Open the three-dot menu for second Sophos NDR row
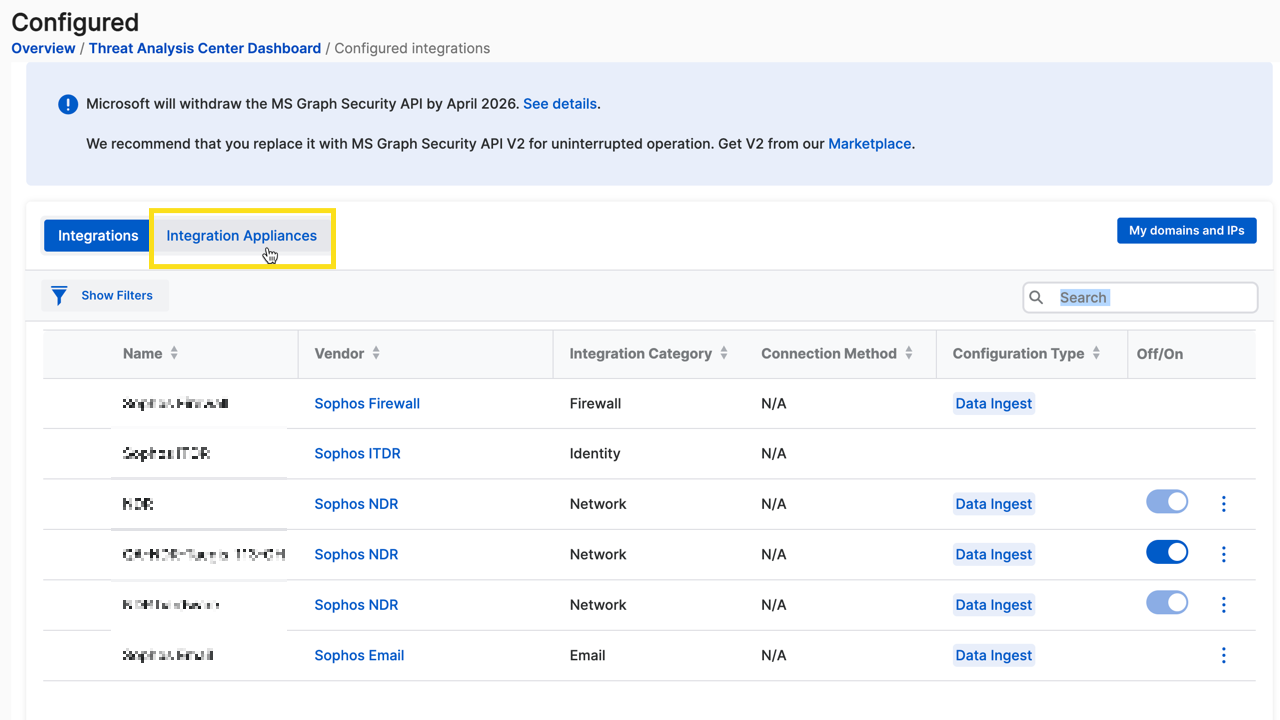This screenshot has width=1280, height=720. tap(1224, 554)
